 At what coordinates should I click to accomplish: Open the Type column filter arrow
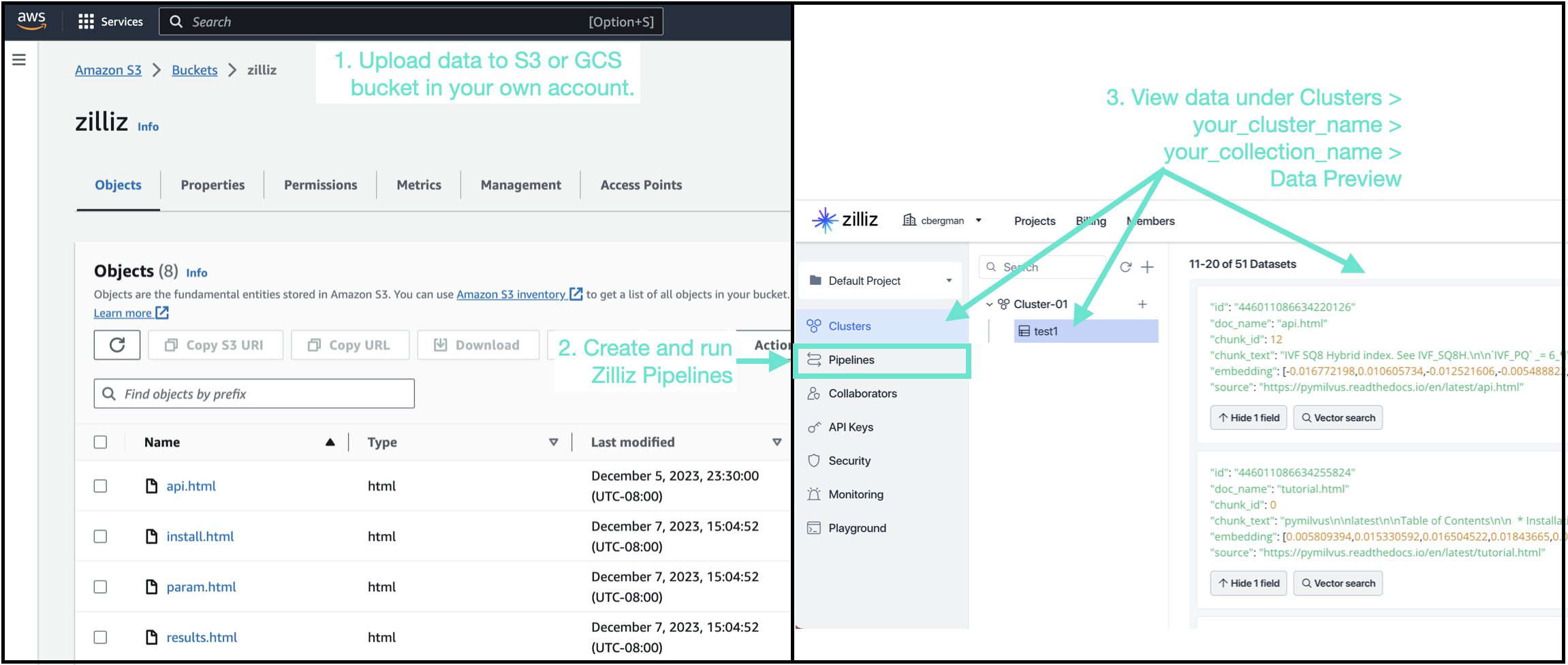point(554,442)
